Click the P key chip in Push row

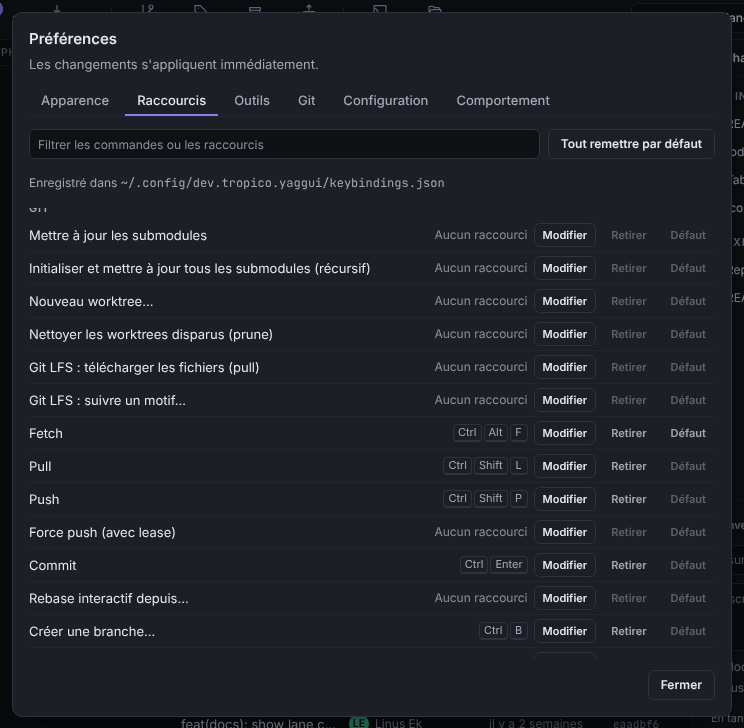519,498
